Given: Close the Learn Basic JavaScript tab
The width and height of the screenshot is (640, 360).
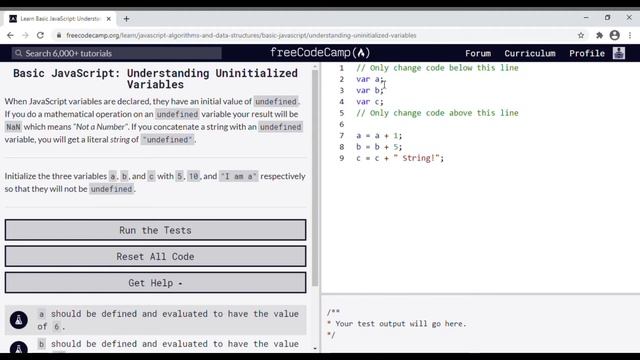Looking at the screenshot, I should (109, 19).
